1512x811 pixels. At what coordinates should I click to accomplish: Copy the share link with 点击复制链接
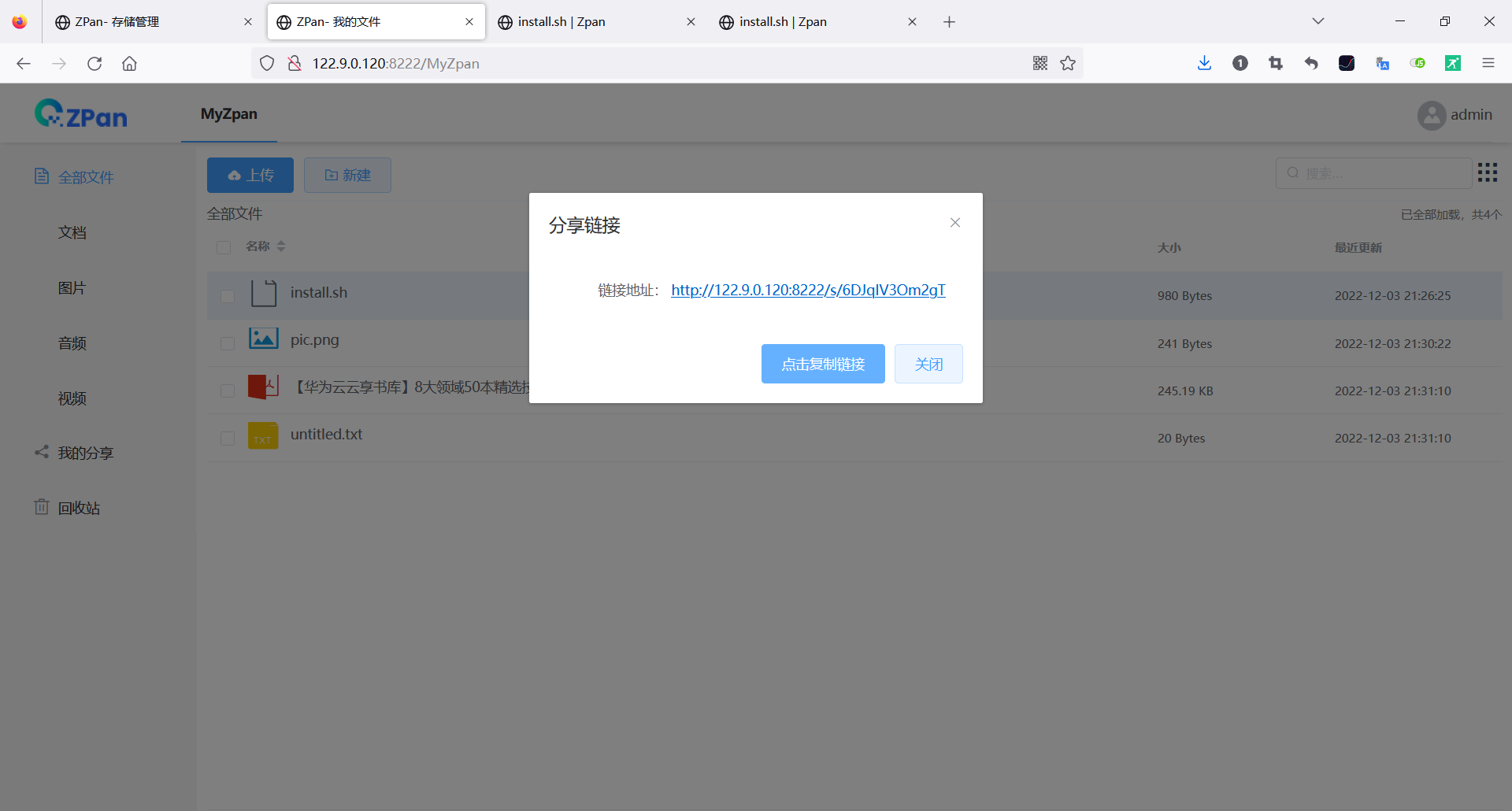coord(823,364)
